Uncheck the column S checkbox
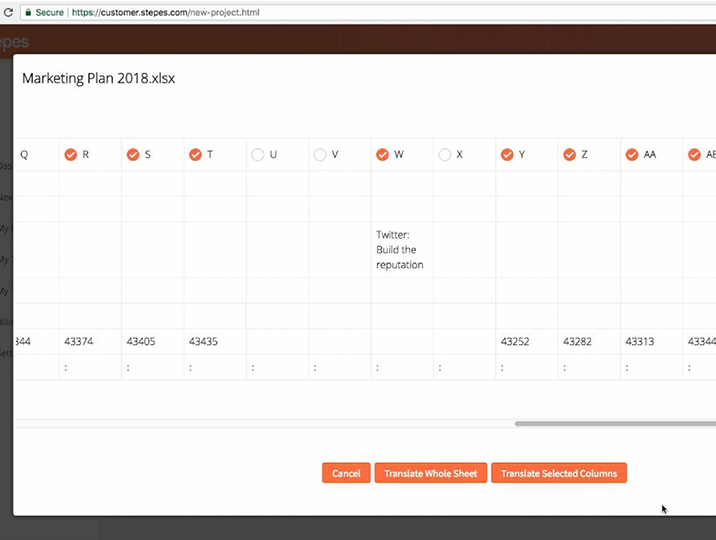Viewport: 716px width, 540px height. [133, 155]
